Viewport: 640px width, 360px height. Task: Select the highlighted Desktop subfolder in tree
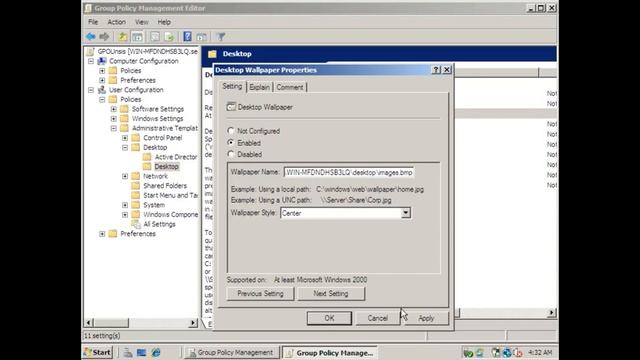[166, 167]
